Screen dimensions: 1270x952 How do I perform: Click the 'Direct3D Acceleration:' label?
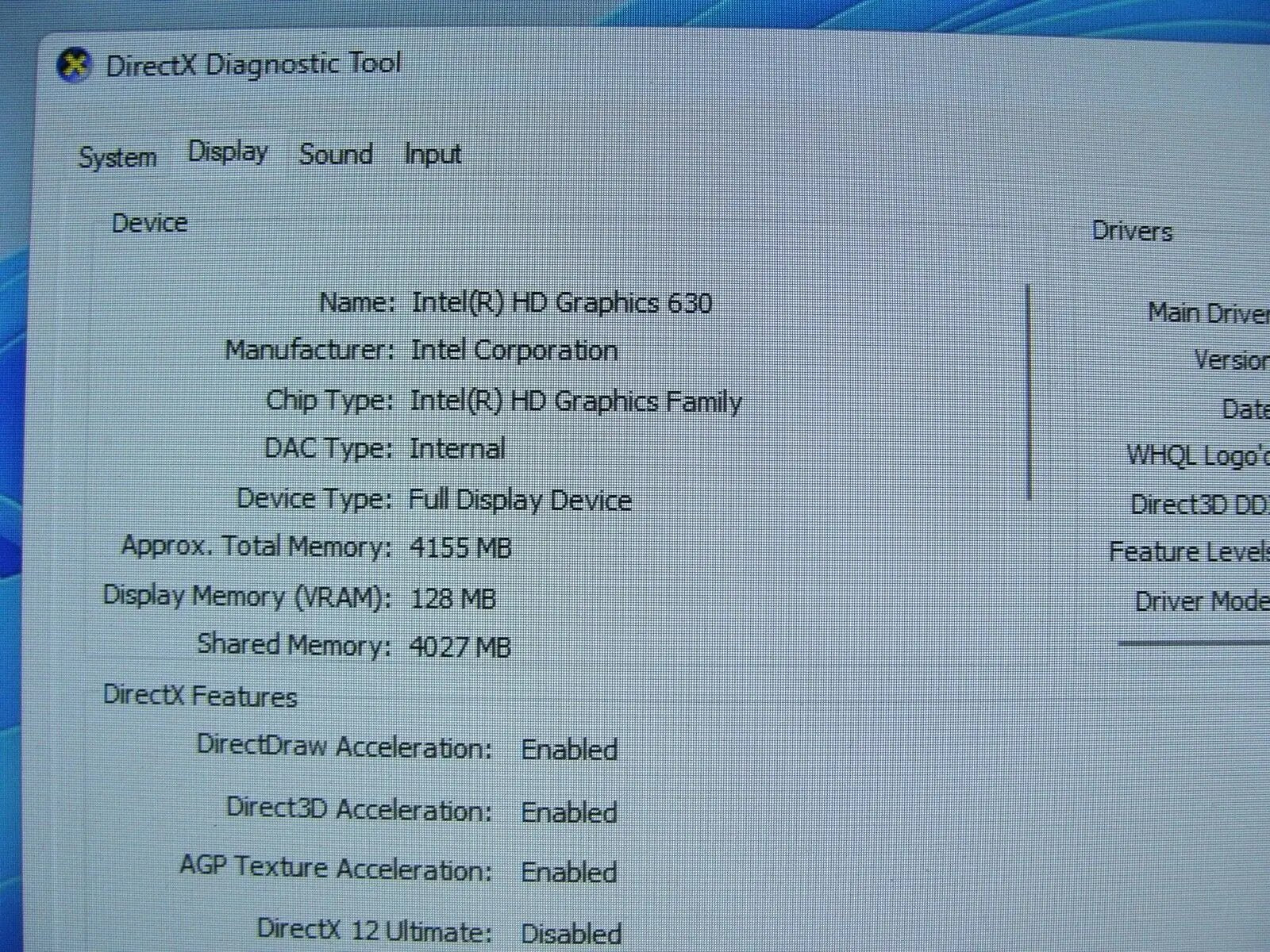pyautogui.click(x=359, y=809)
